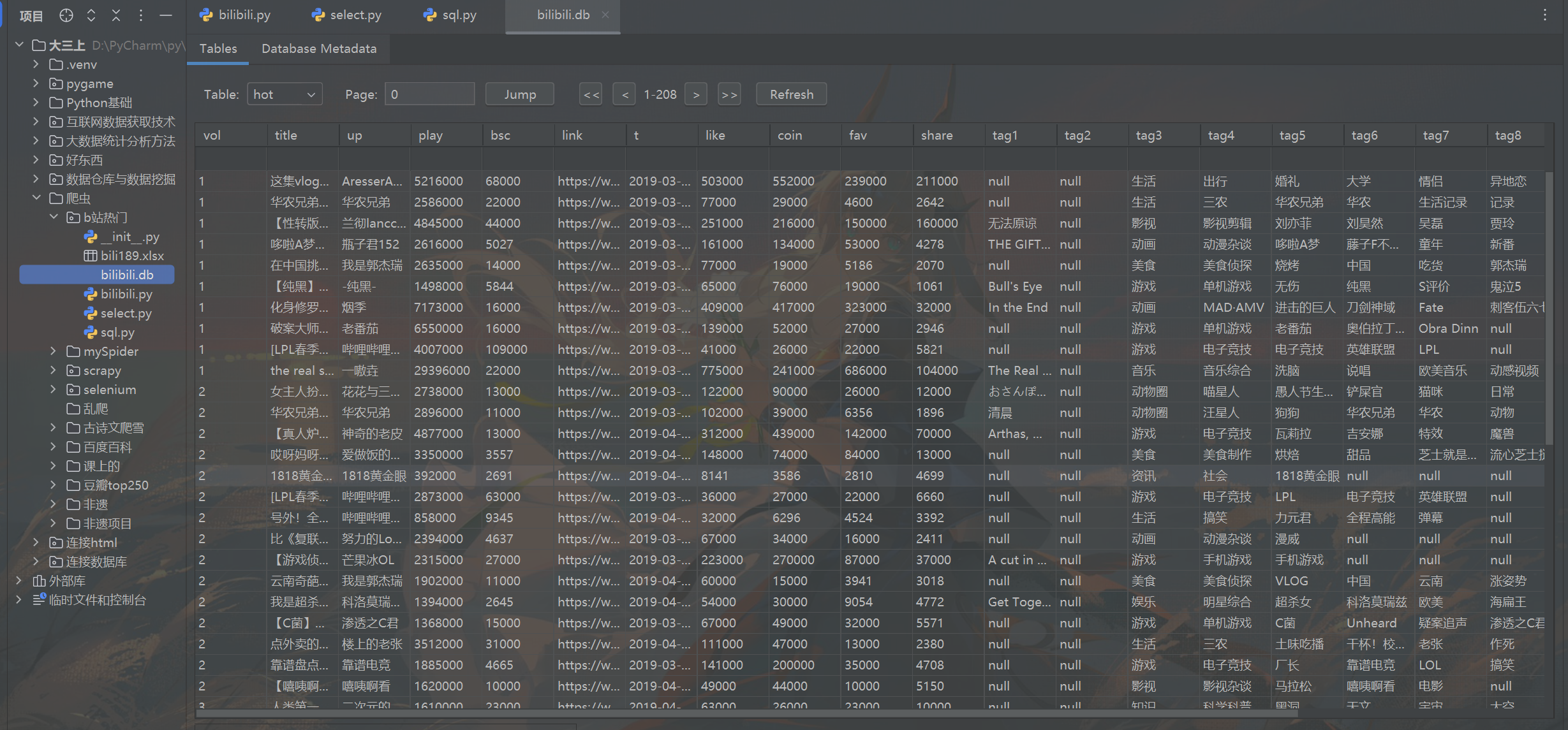Click the collapse all tree icon

click(x=116, y=15)
